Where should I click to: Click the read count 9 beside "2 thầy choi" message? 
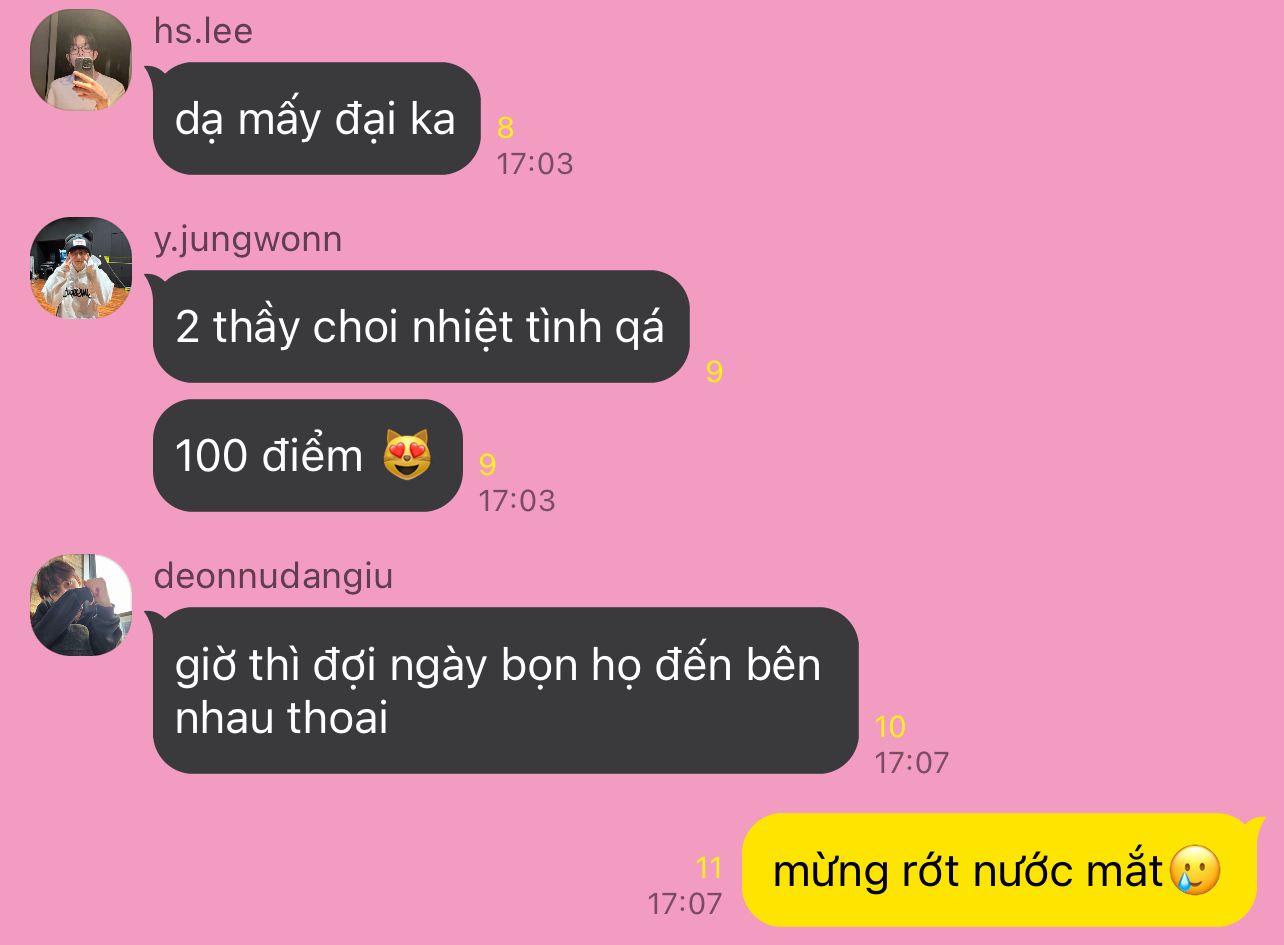pyautogui.click(x=714, y=372)
